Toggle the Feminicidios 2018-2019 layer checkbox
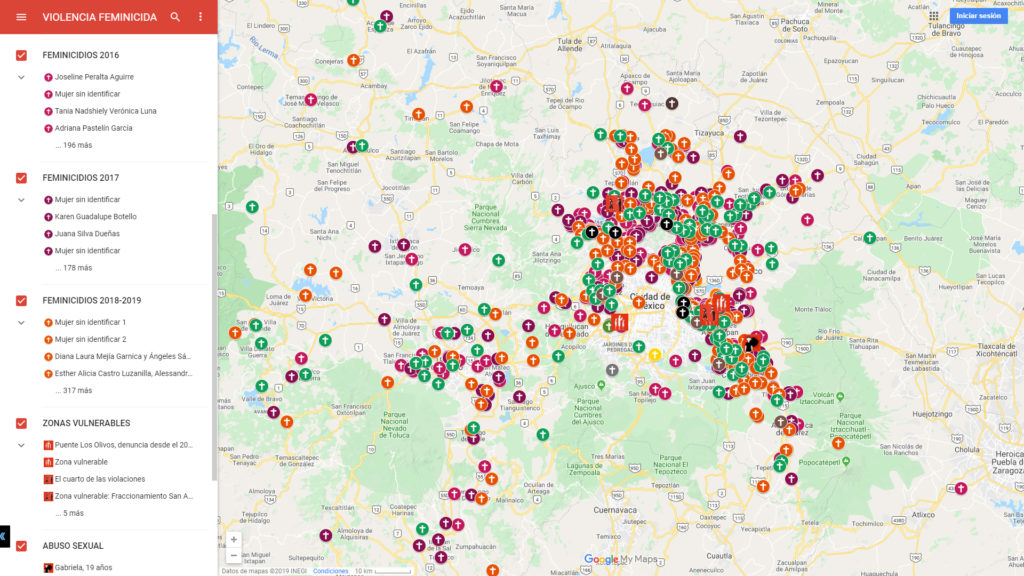Screen dimensions: 1024x576 click(22, 300)
